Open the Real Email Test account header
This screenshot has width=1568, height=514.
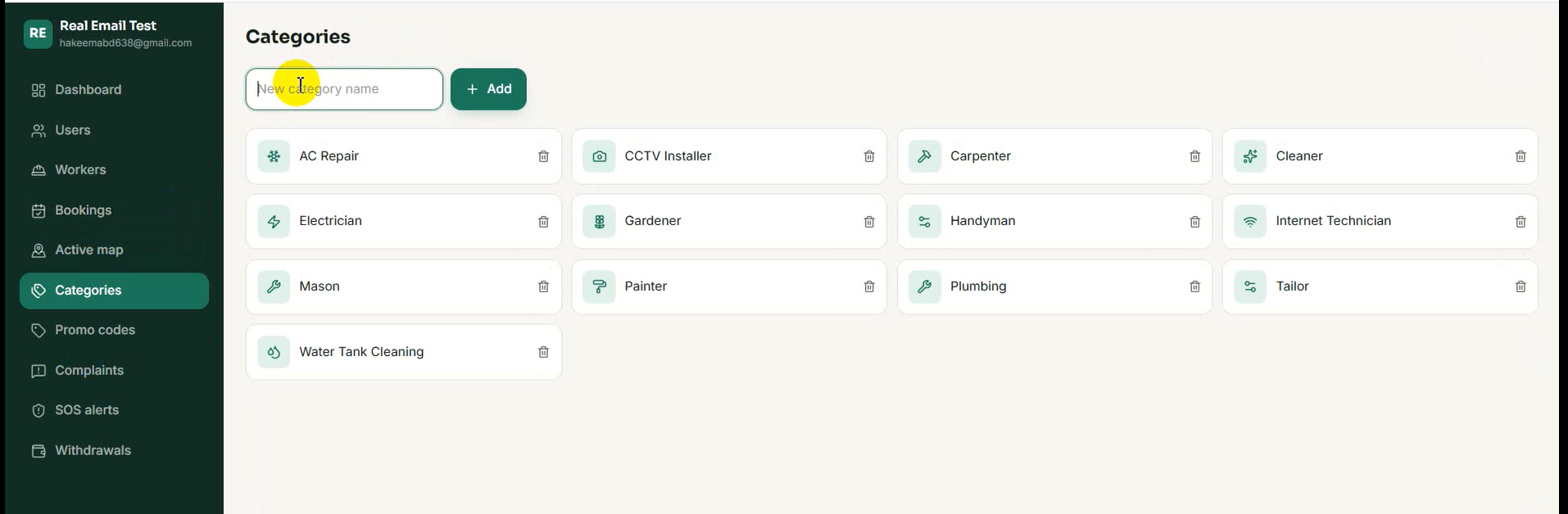coord(108,34)
